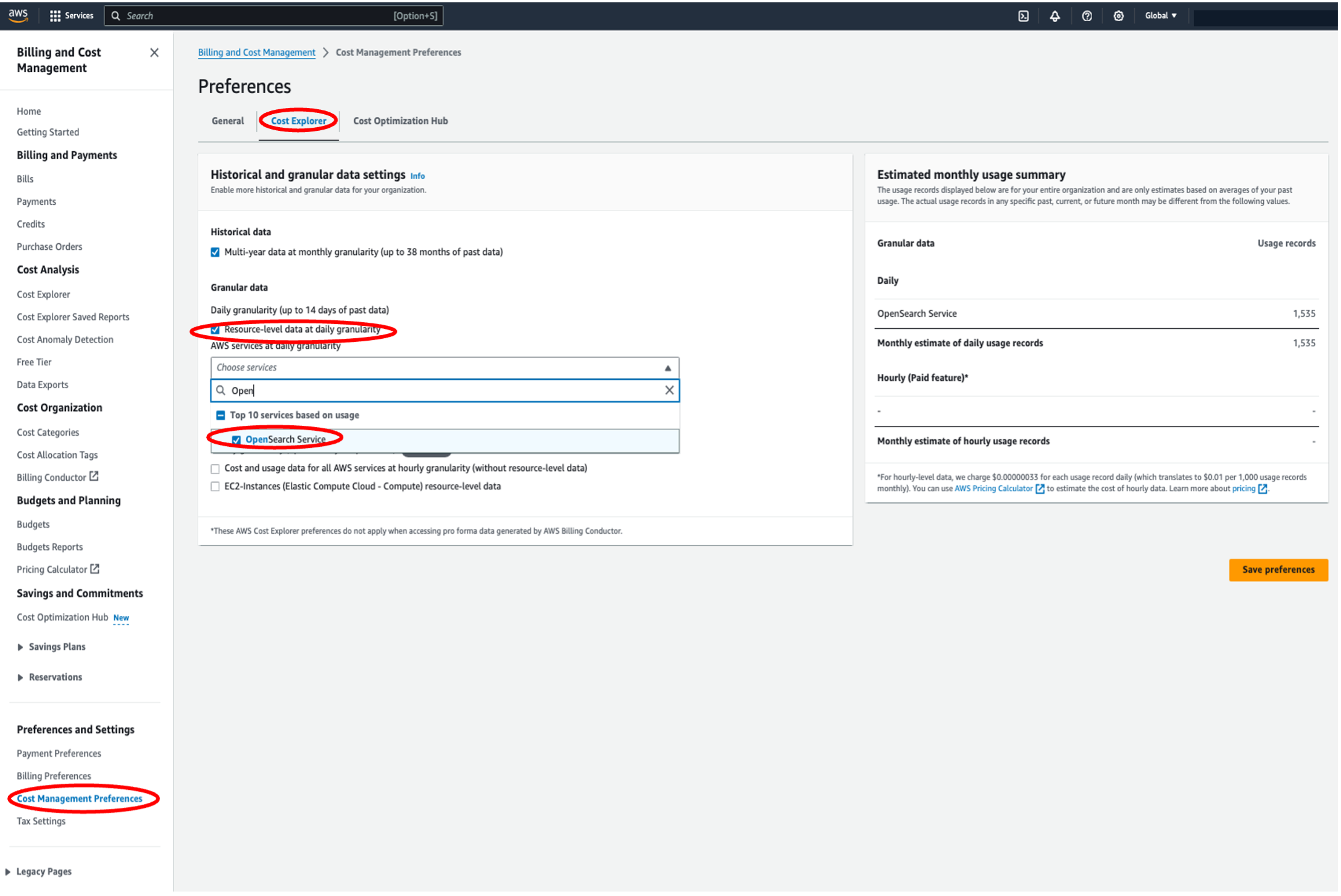Image resolution: width=1341 pixels, height=896 pixels.
Task: Clear the service search with X icon
Action: tap(669, 390)
